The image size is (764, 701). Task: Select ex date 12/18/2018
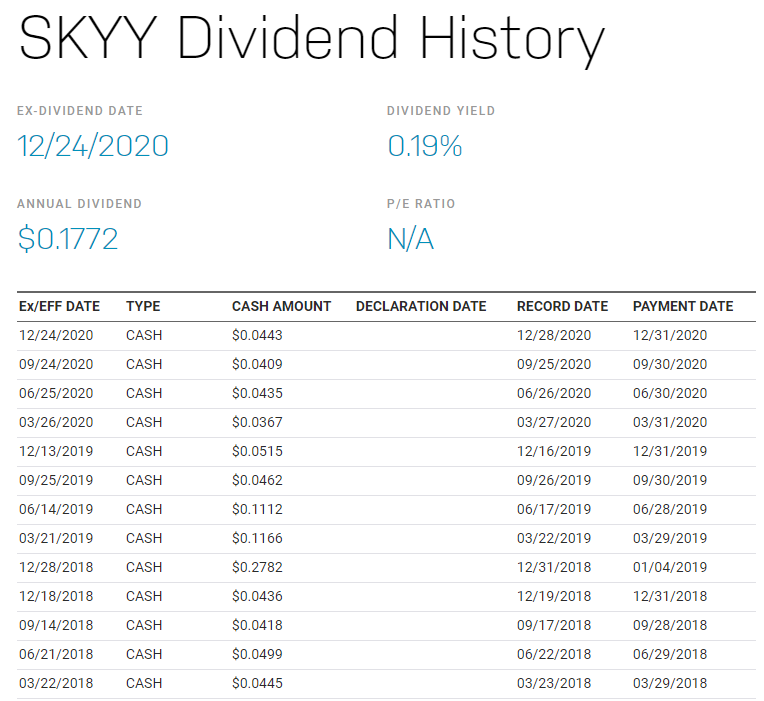point(56,596)
